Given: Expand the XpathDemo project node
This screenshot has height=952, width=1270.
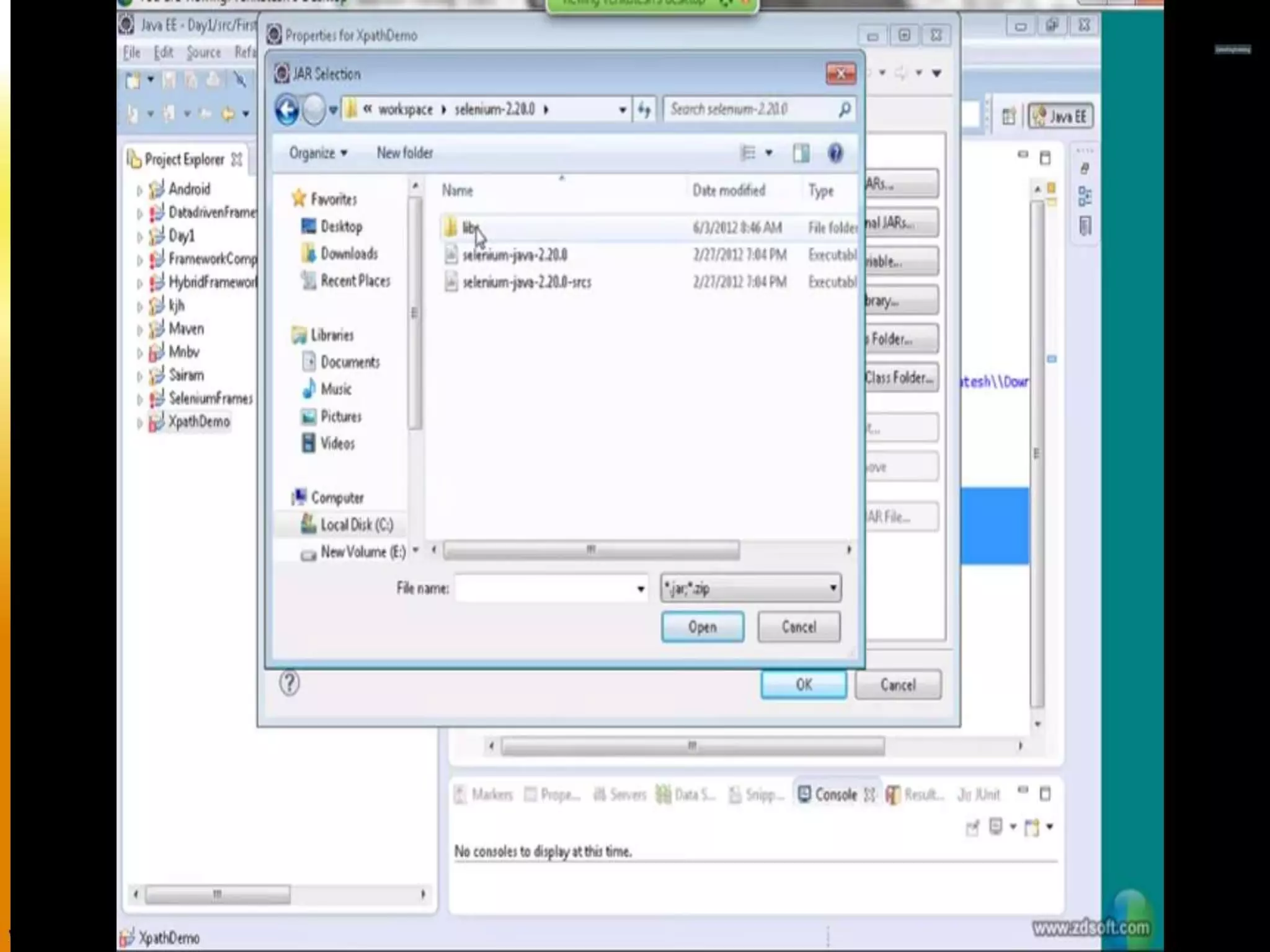Looking at the screenshot, I should [x=140, y=423].
